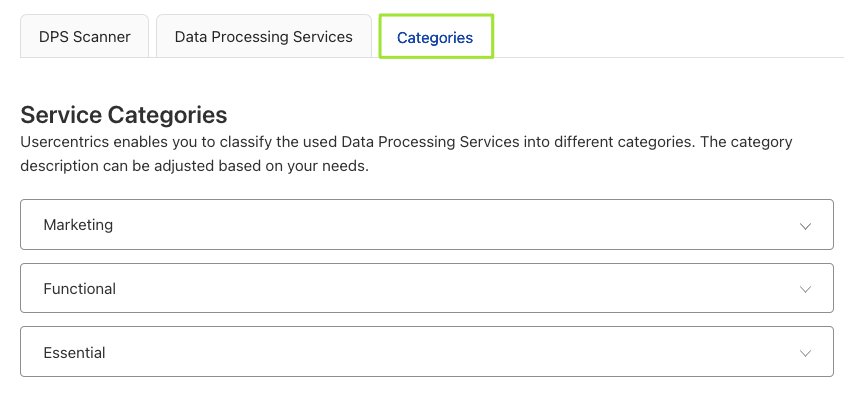Click the Essential label text

(75, 353)
